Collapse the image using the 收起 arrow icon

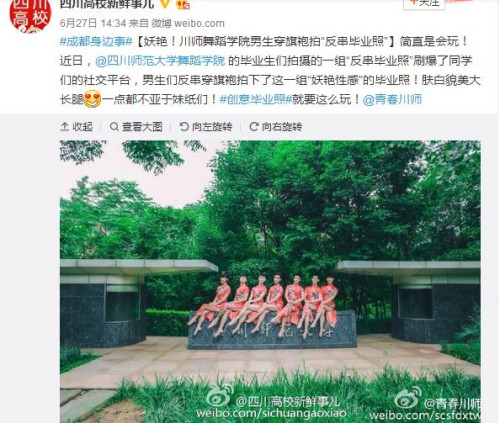click(65, 127)
